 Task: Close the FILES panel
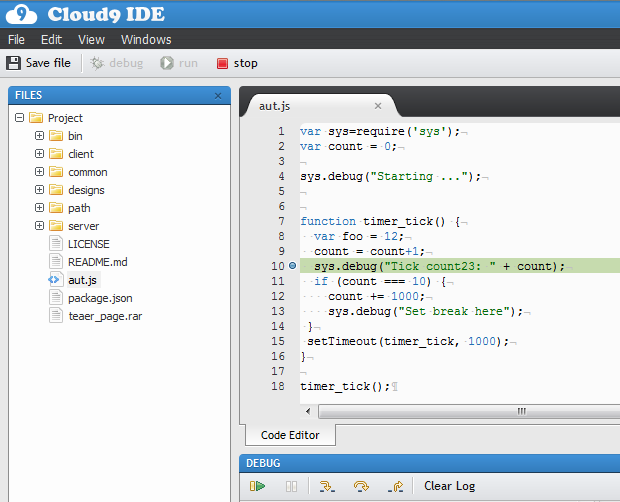click(218, 95)
